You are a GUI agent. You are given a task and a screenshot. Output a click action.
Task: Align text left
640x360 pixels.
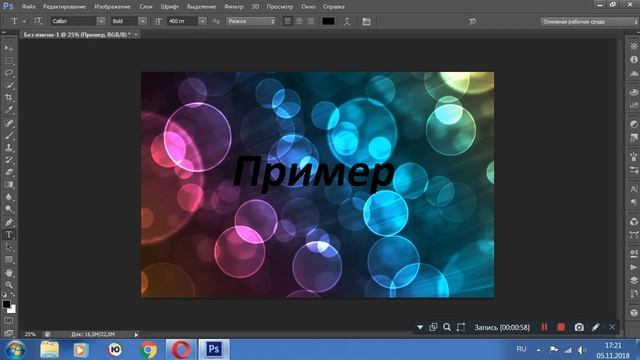point(288,21)
